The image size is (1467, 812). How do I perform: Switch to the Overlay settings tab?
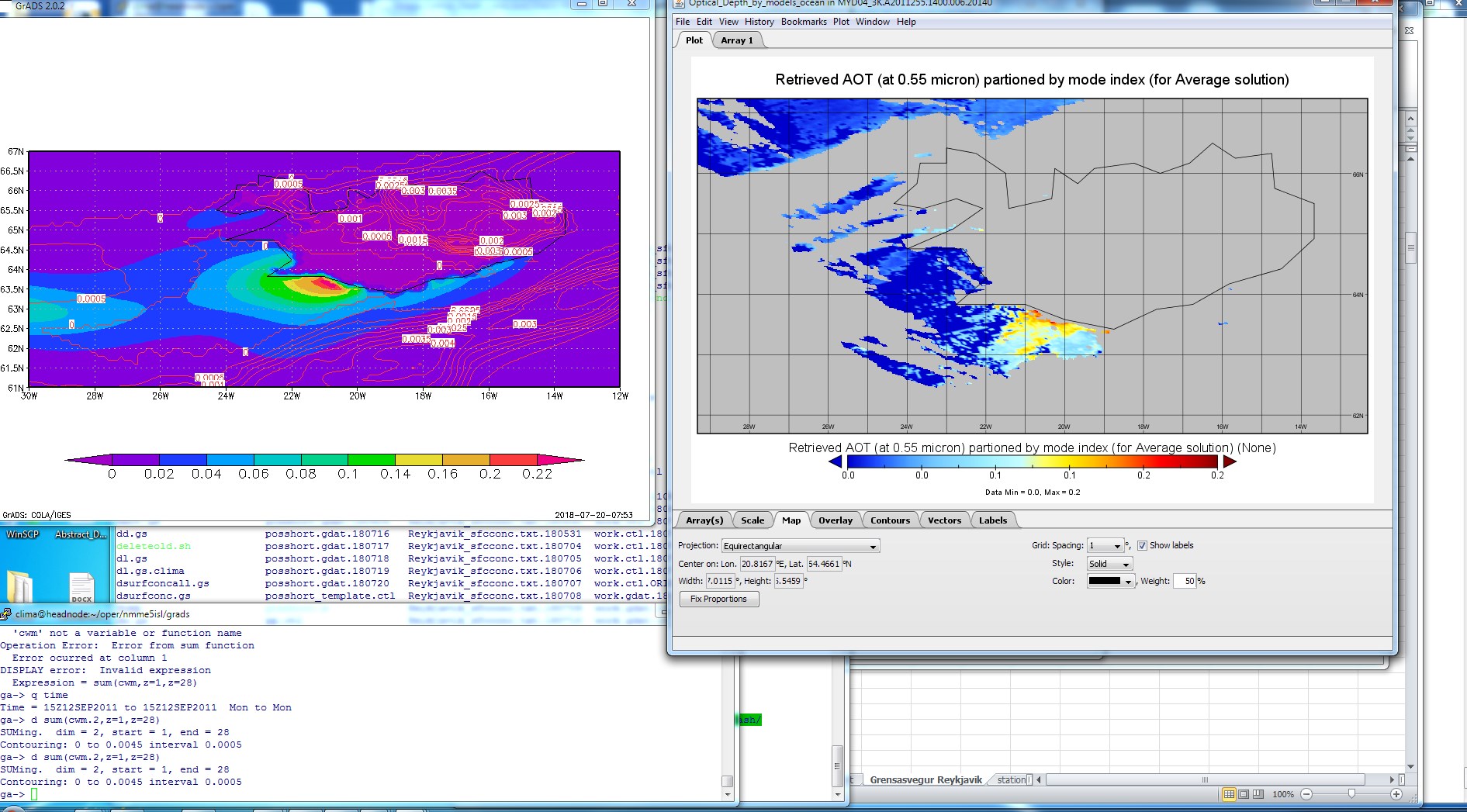(x=836, y=520)
